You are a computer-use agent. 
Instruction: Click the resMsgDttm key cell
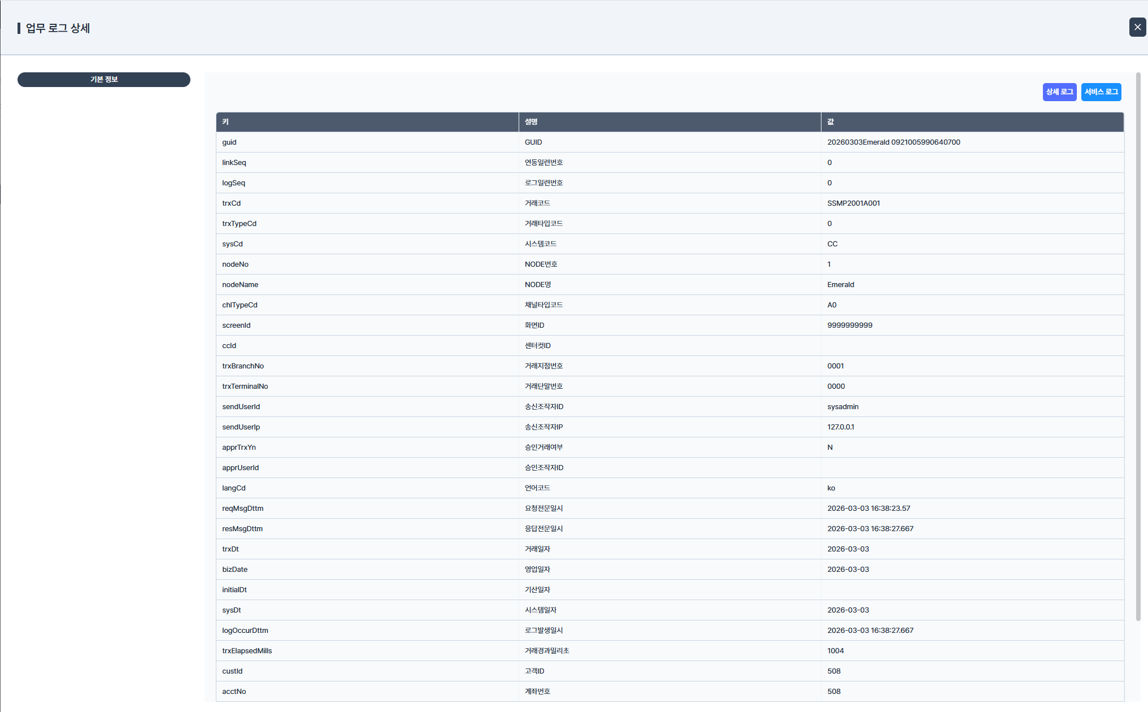[x=367, y=528]
